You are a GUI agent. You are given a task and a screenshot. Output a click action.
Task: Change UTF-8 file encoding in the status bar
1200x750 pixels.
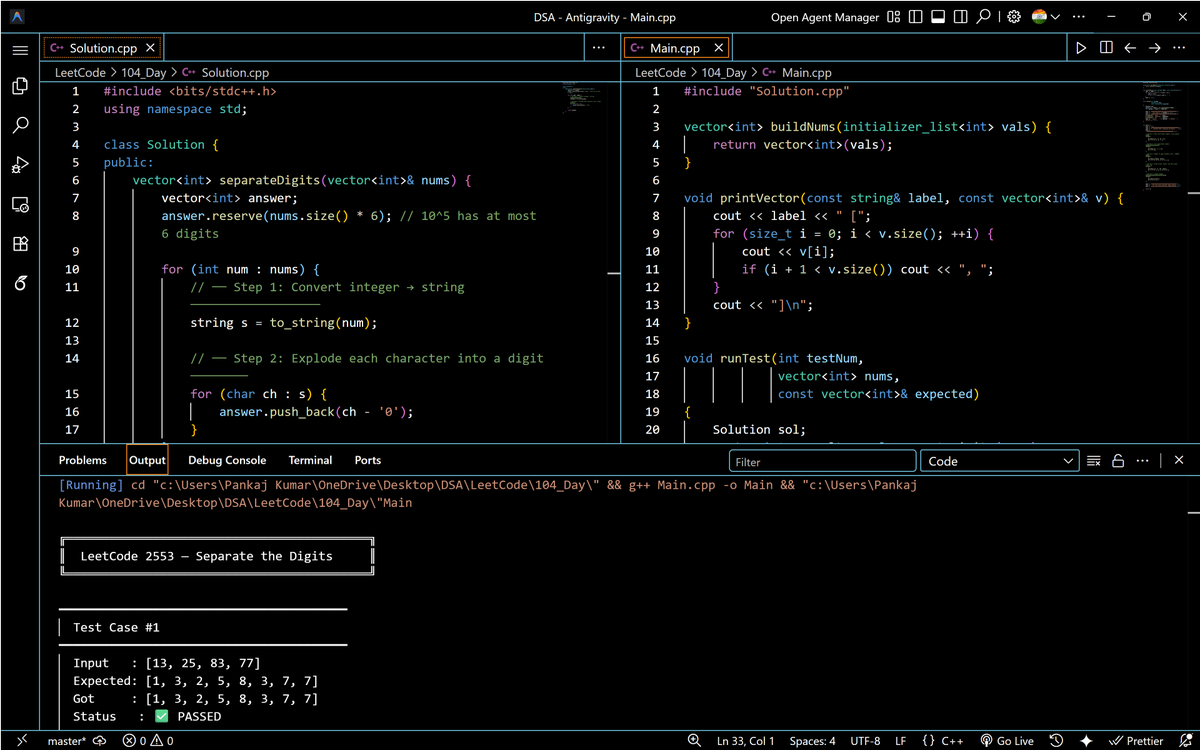click(x=864, y=741)
